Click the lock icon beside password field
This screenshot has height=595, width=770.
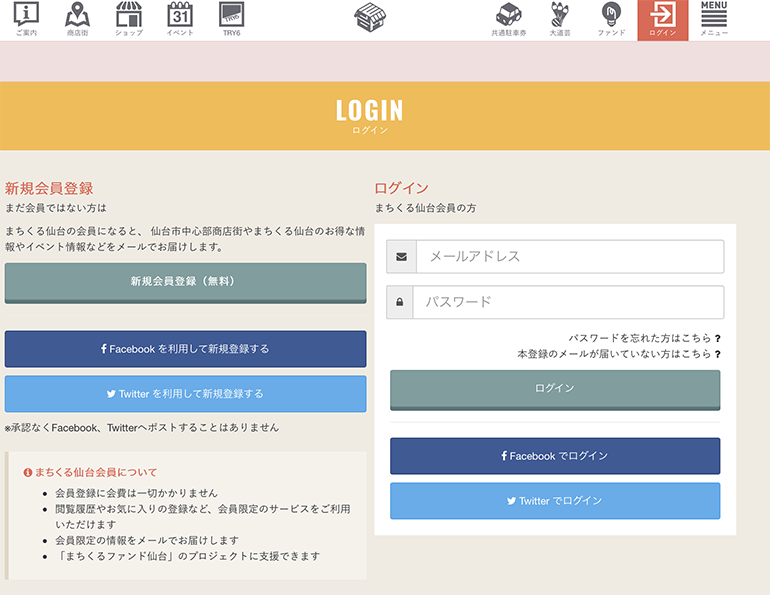[x=399, y=302]
